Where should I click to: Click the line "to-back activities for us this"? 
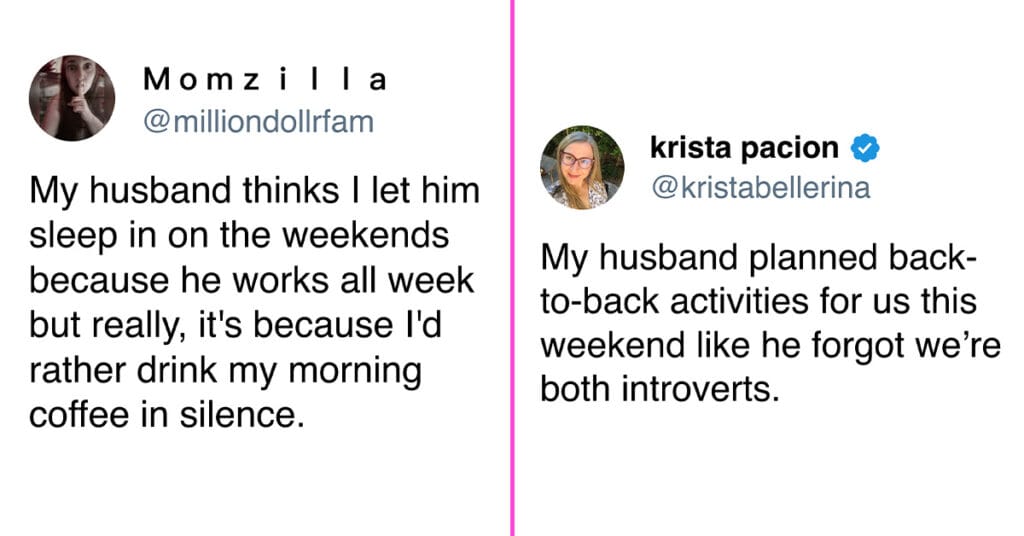[x=758, y=302]
